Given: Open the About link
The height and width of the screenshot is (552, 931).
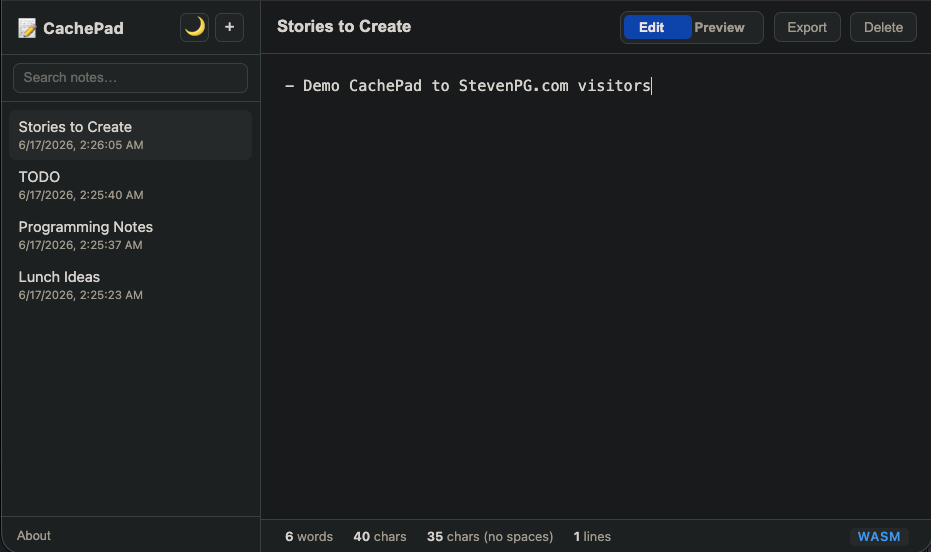Looking at the screenshot, I should (34, 535).
